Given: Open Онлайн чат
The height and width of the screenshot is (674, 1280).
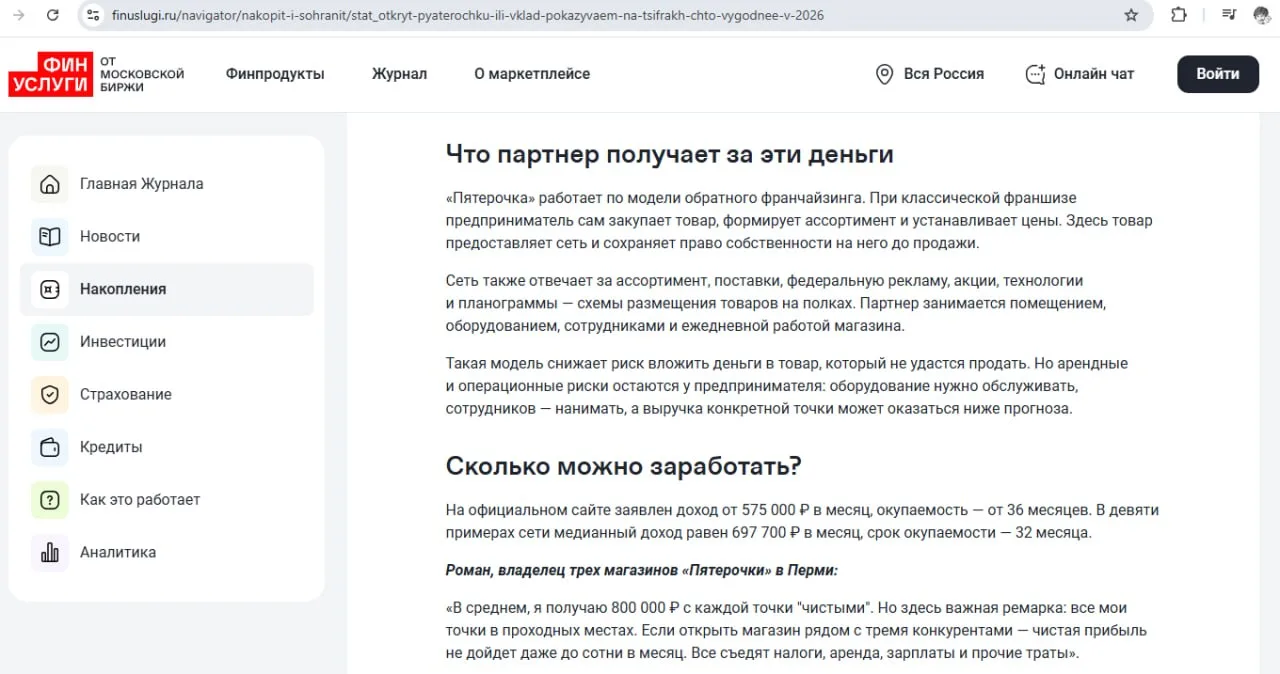Looking at the screenshot, I should pos(1080,74).
